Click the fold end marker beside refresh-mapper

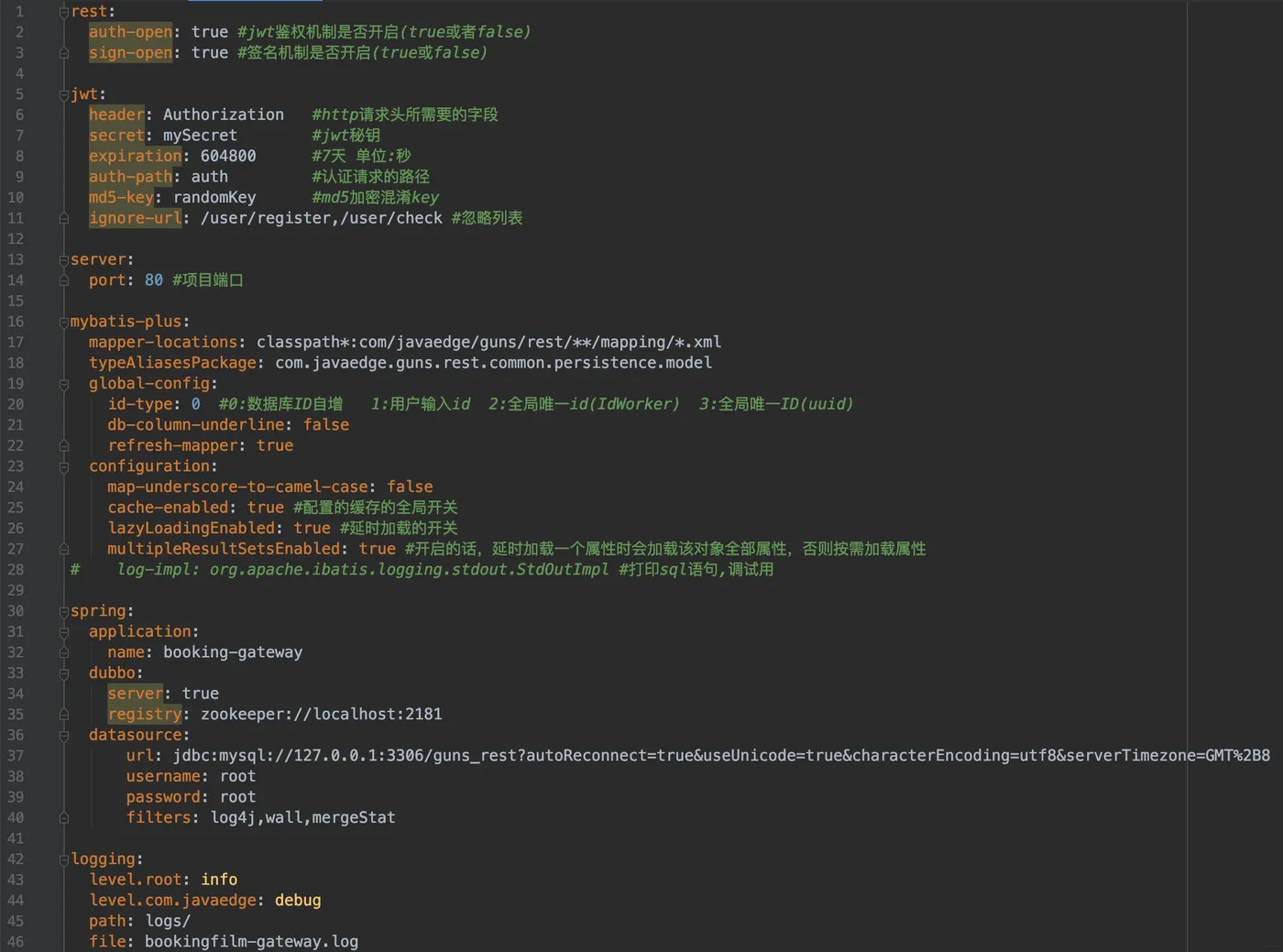[64, 446]
